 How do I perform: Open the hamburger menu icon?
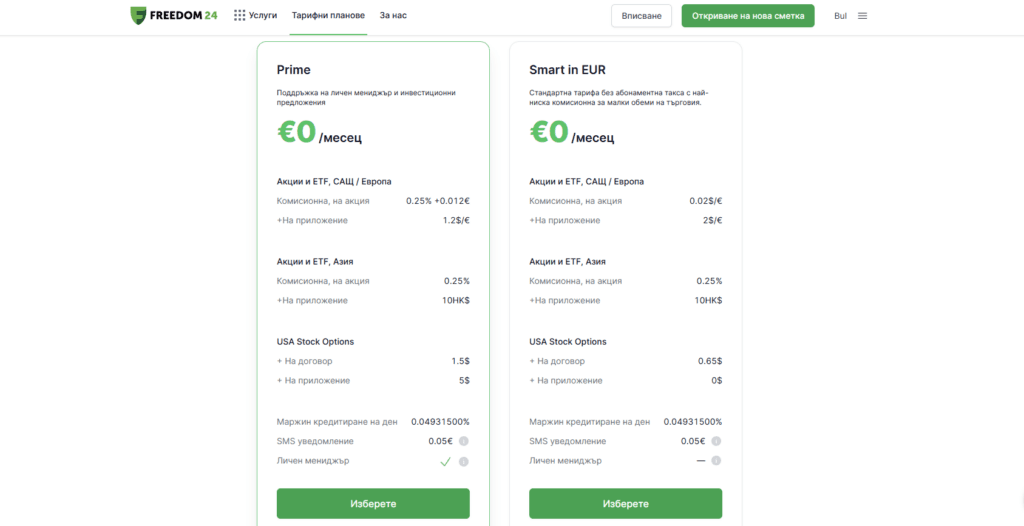863,16
